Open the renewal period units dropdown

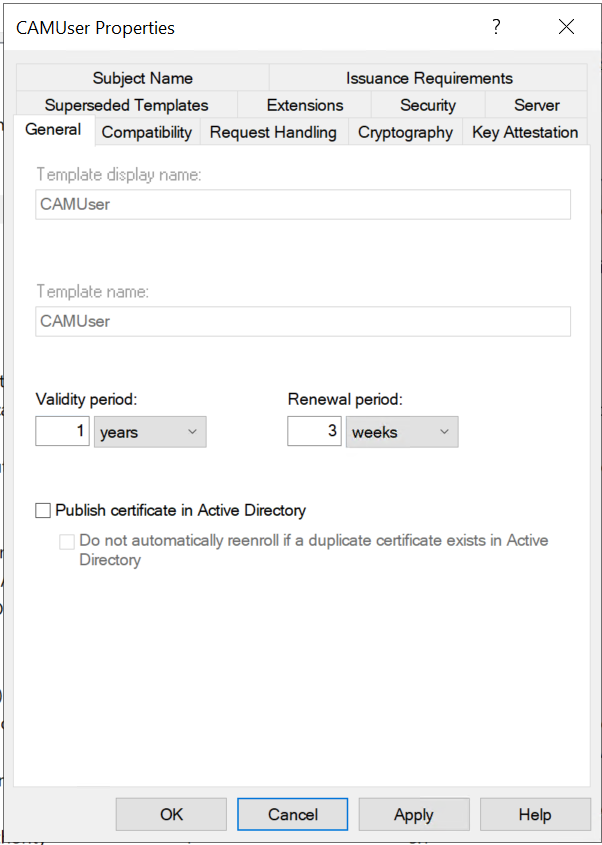(402, 432)
